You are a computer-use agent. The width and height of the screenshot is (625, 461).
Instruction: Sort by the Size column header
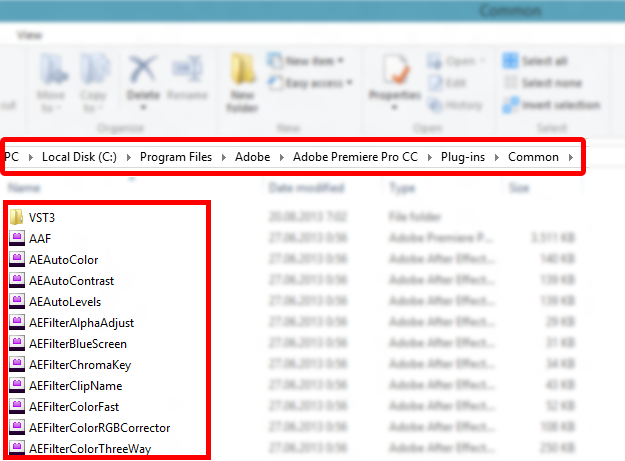coord(519,188)
